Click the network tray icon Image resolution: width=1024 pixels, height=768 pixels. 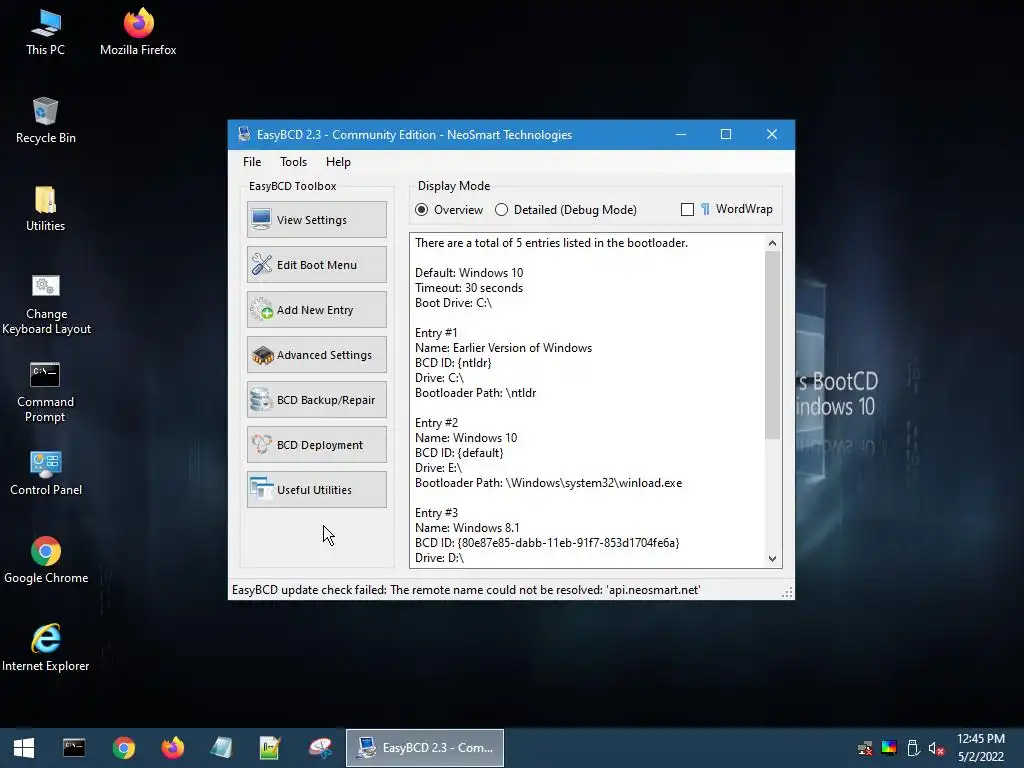point(865,748)
